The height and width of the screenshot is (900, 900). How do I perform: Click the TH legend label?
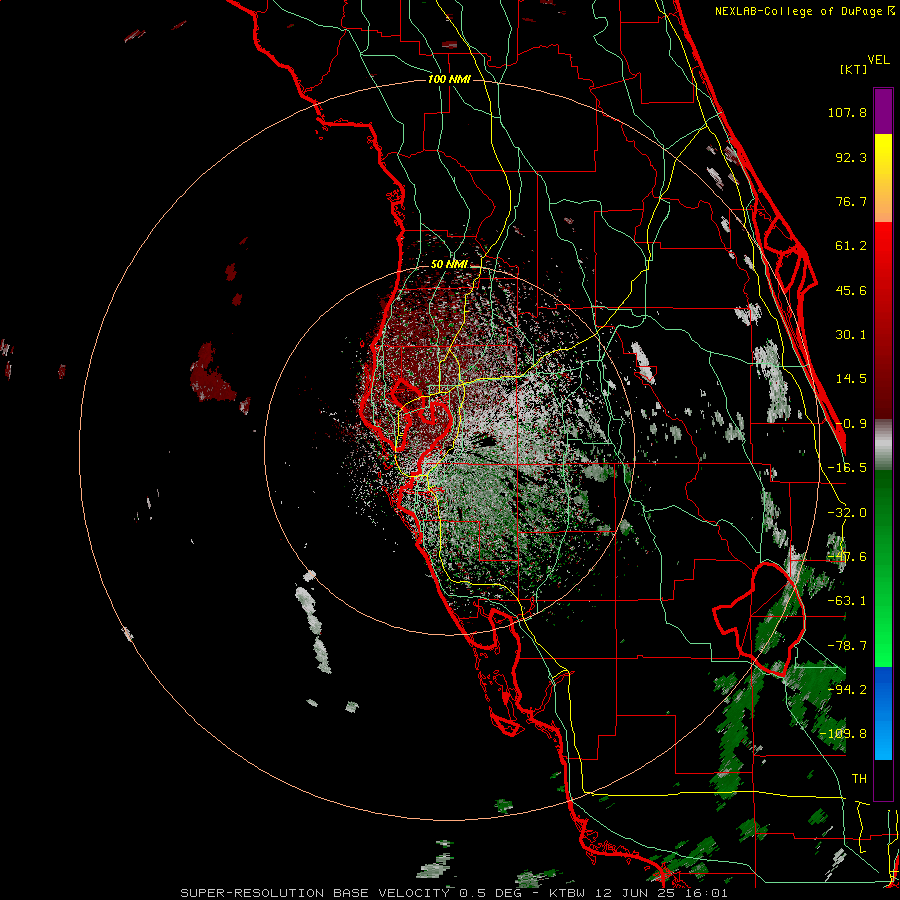pyautogui.click(x=859, y=778)
